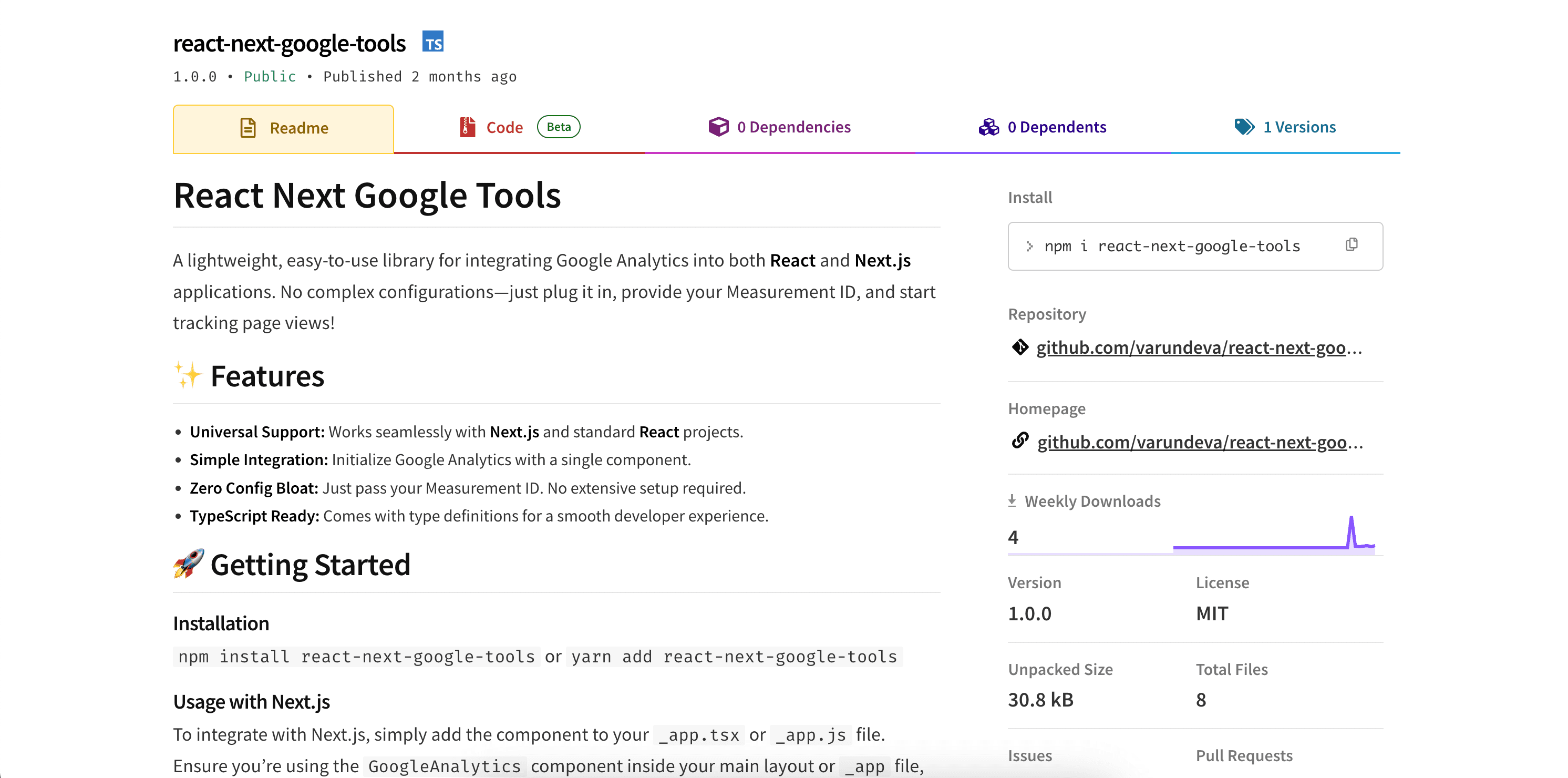1568x778 pixels.
Task: View the 1 Versions tab
Action: (1285, 127)
